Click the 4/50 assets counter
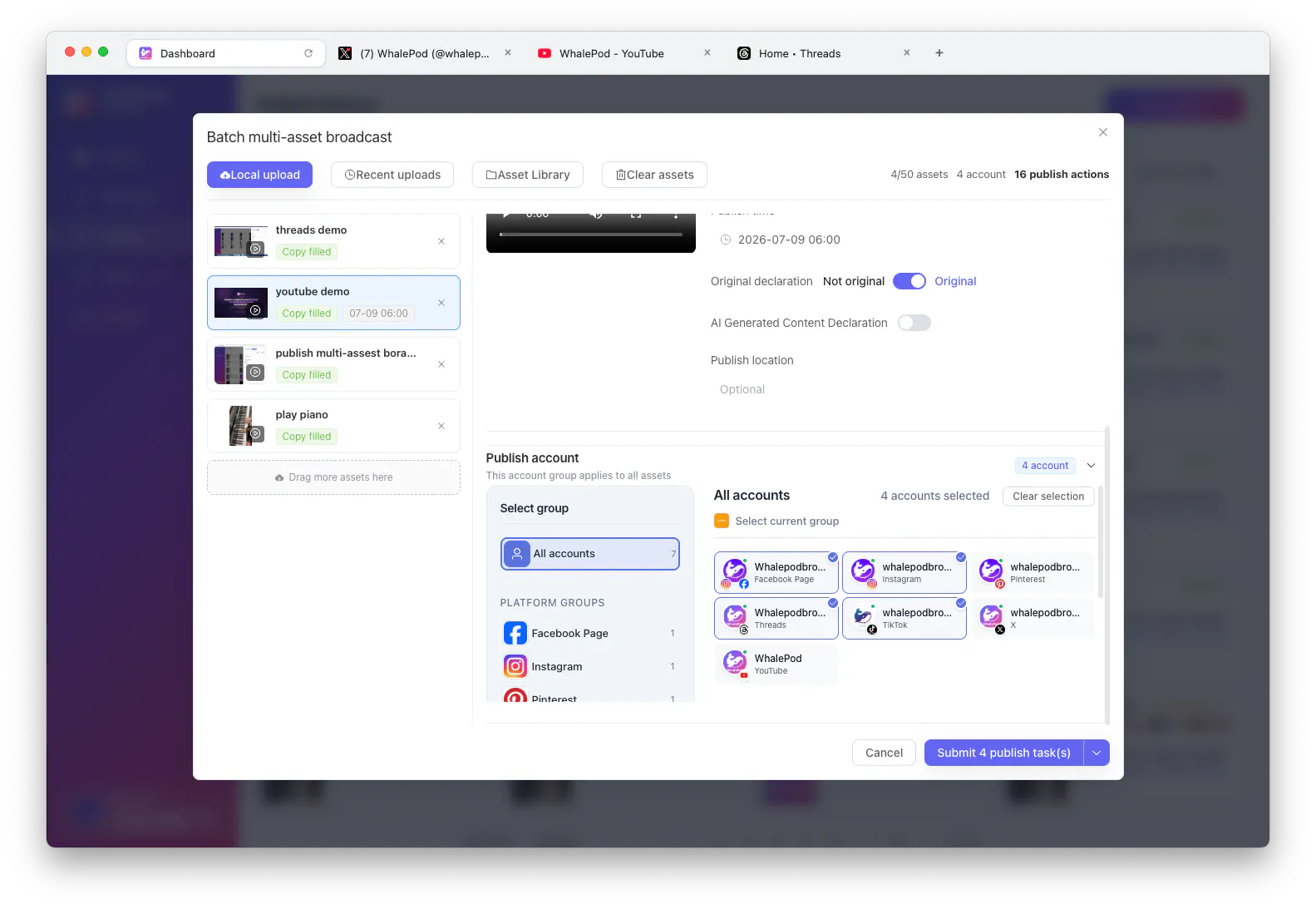1316x909 pixels. (x=919, y=175)
